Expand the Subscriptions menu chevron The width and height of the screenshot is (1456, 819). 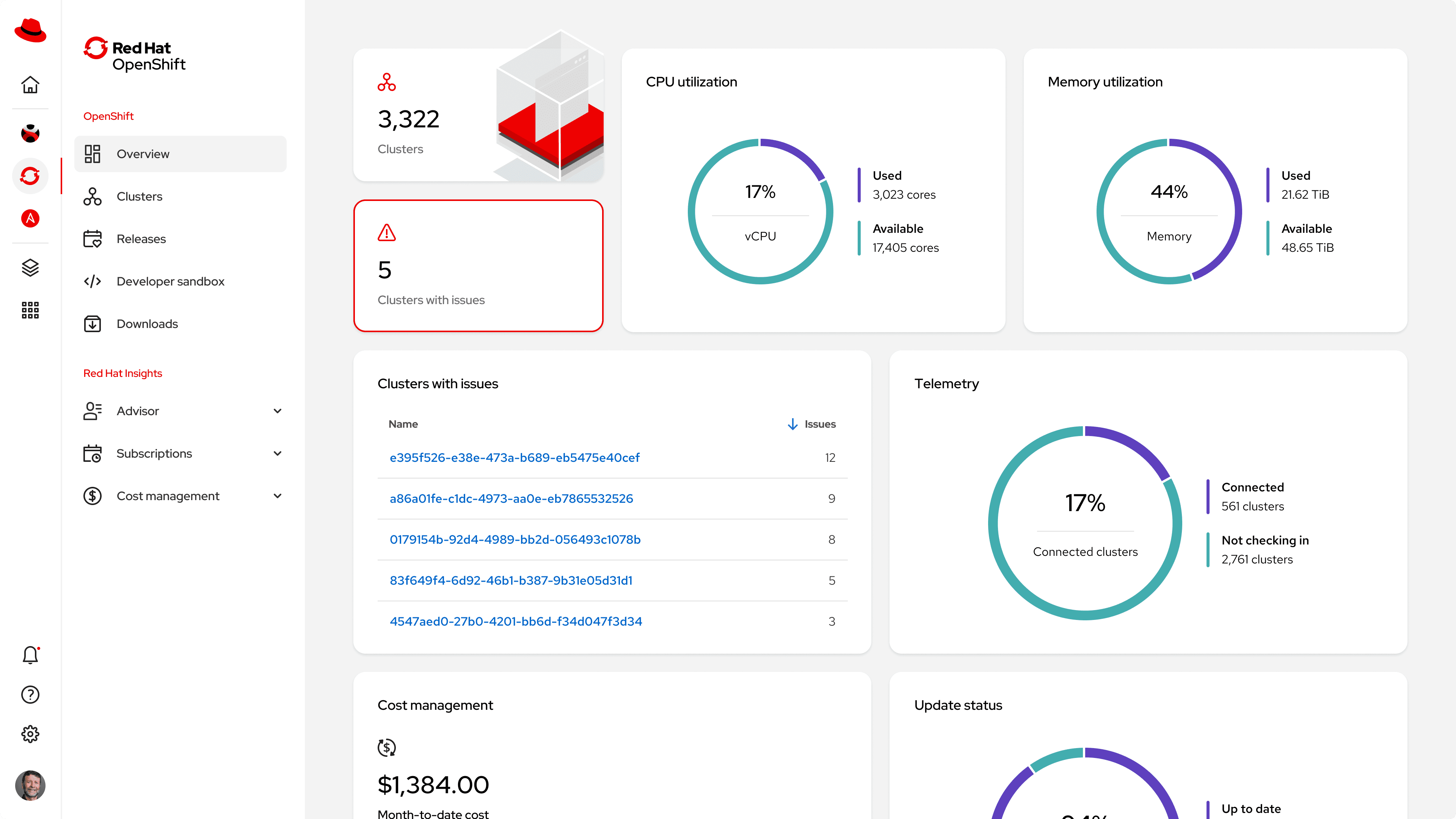tap(278, 453)
